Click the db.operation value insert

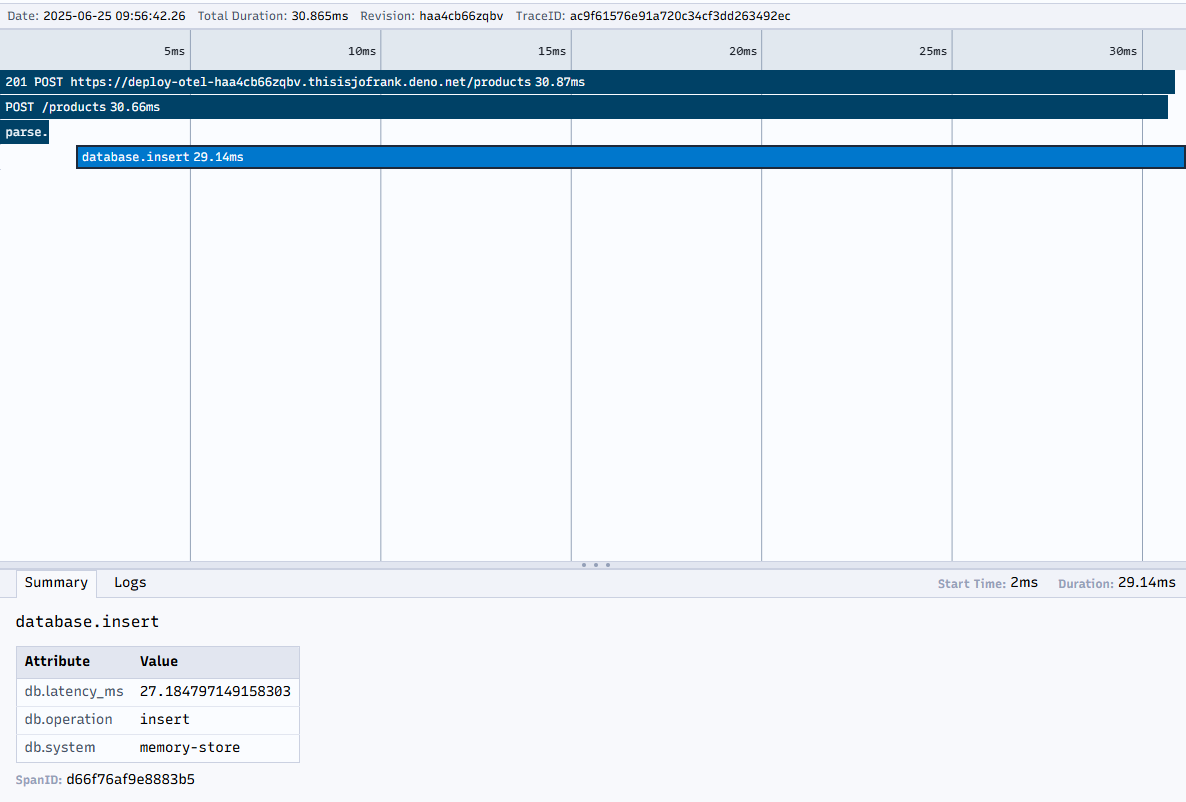164,720
